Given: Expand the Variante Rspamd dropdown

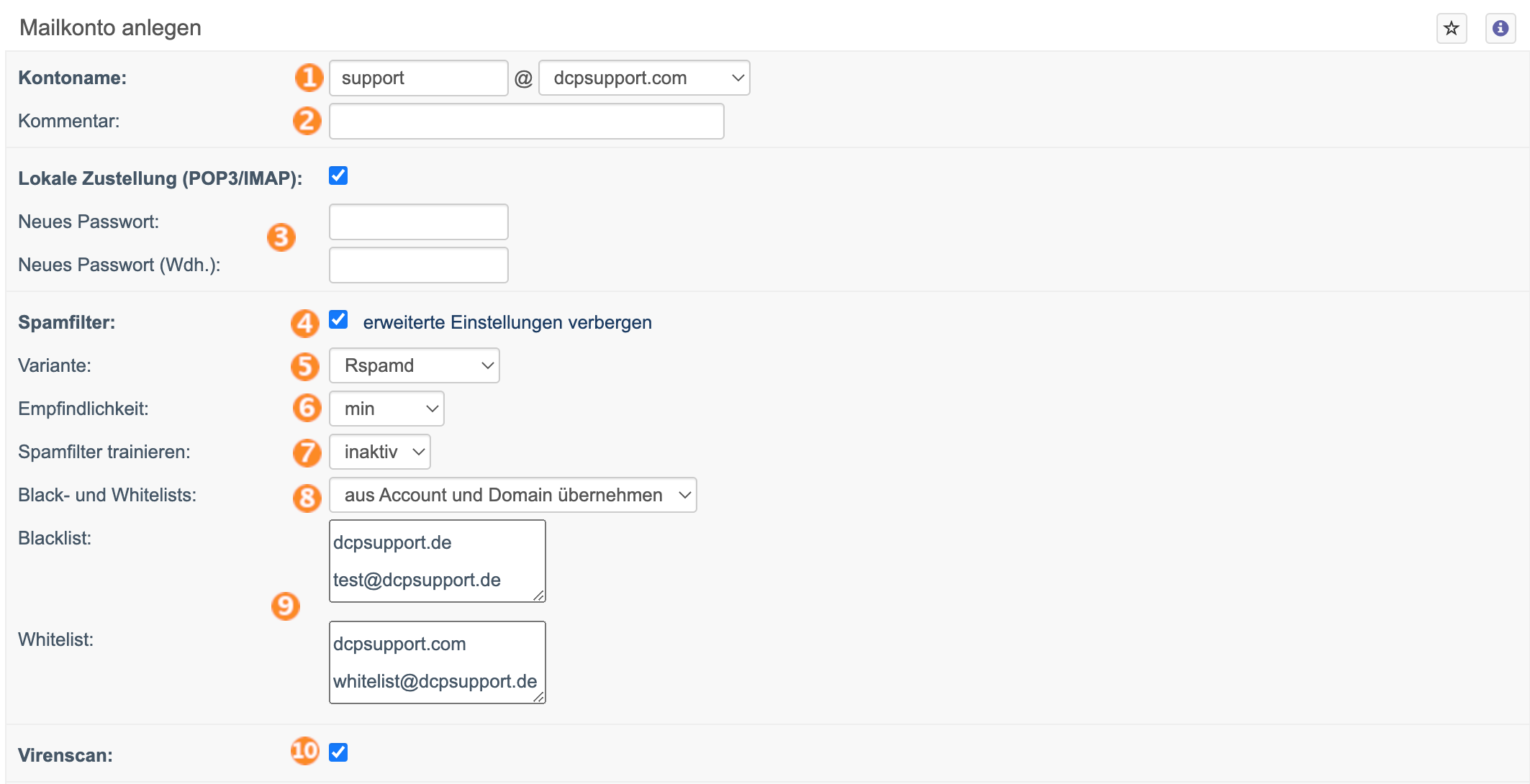Looking at the screenshot, I should point(415,365).
